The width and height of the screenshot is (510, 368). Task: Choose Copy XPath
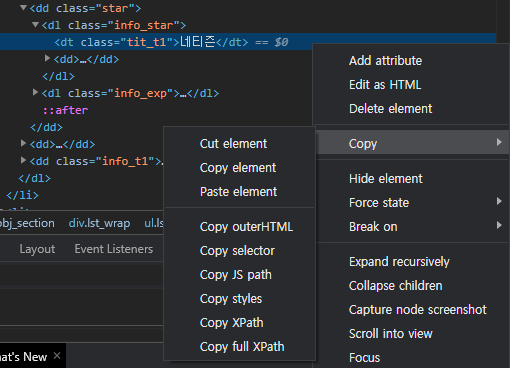pyautogui.click(x=232, y=323)
